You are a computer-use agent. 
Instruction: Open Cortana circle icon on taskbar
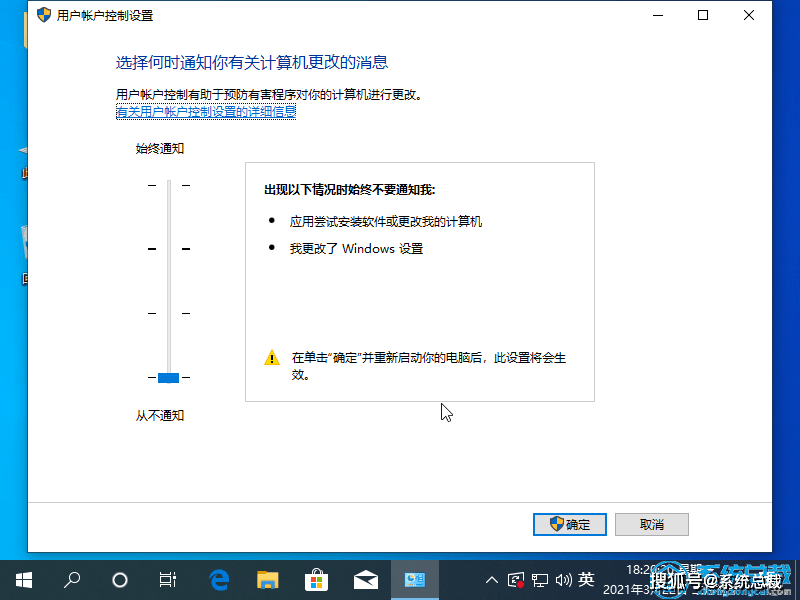120,580
